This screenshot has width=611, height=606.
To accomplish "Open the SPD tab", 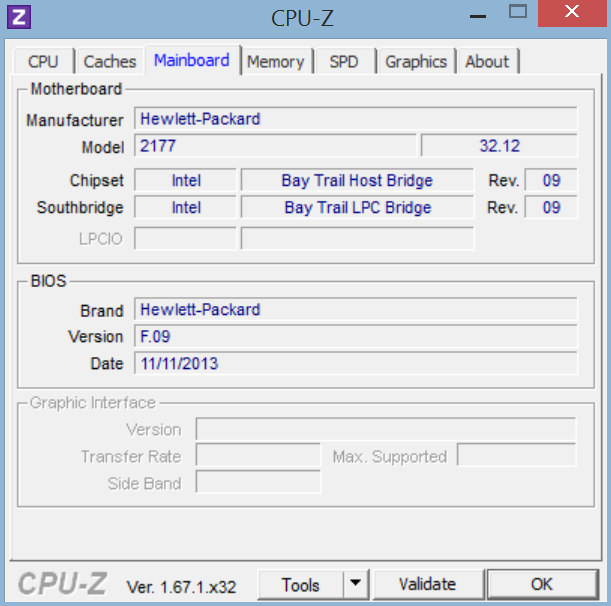I will tap(344, 62).
